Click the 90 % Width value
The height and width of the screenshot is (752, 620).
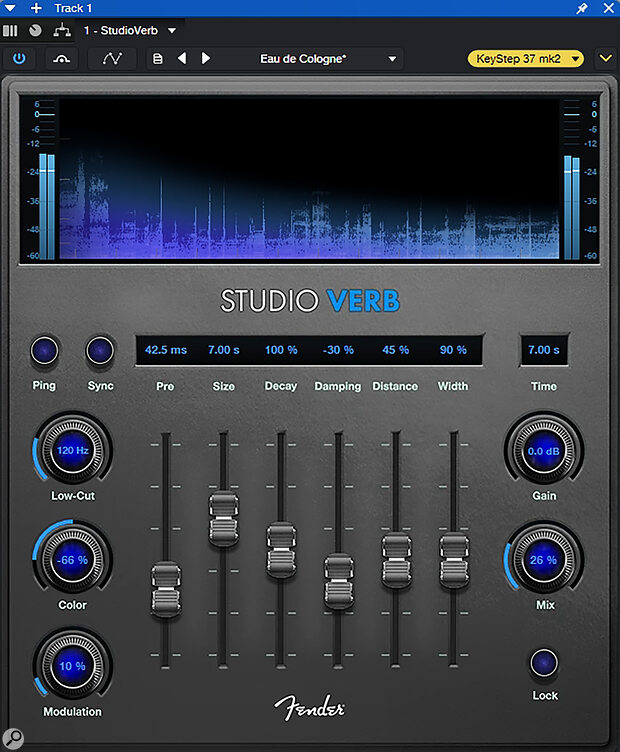(453, 350)
